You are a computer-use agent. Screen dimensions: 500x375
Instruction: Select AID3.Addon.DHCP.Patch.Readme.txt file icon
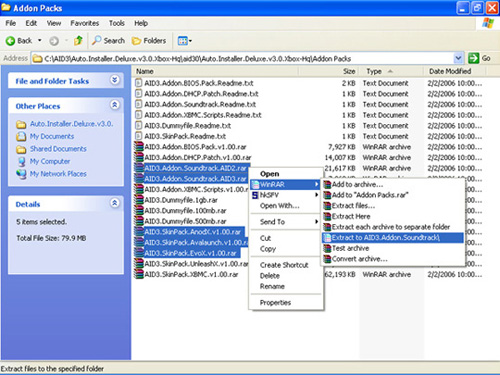[x=138, y=94]
